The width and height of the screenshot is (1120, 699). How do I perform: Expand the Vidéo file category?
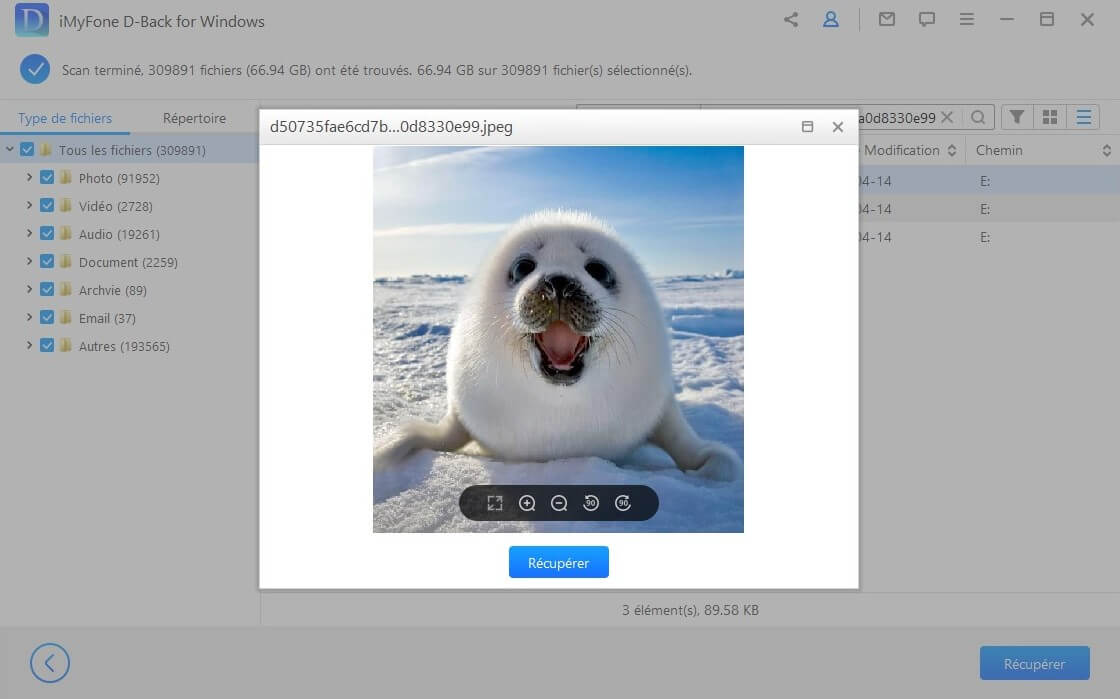pos(30,205)
